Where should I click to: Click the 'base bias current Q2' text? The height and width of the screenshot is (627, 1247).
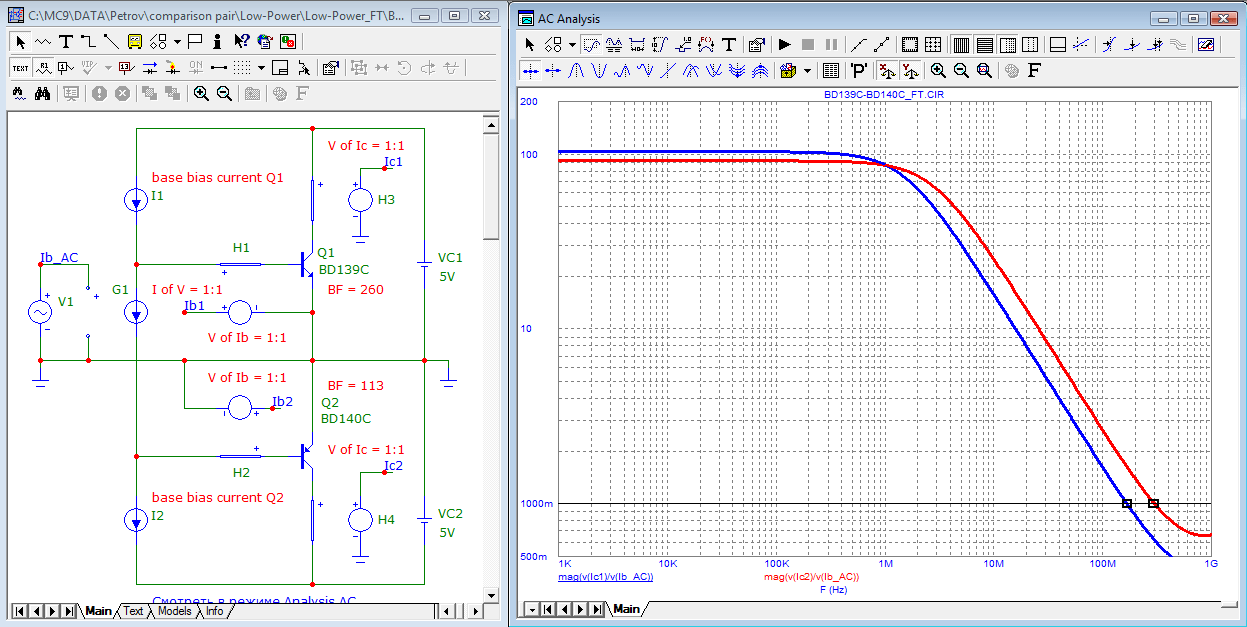click(x=218, y=497)
